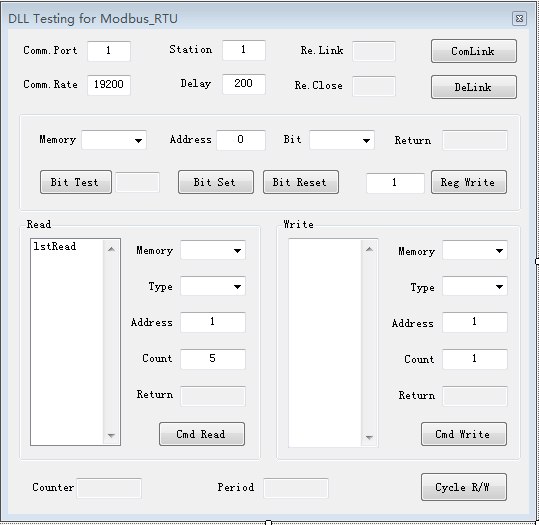Start Cycle R/W button
539x525 pixels.
pyautogui.click(x=464, y=487)
